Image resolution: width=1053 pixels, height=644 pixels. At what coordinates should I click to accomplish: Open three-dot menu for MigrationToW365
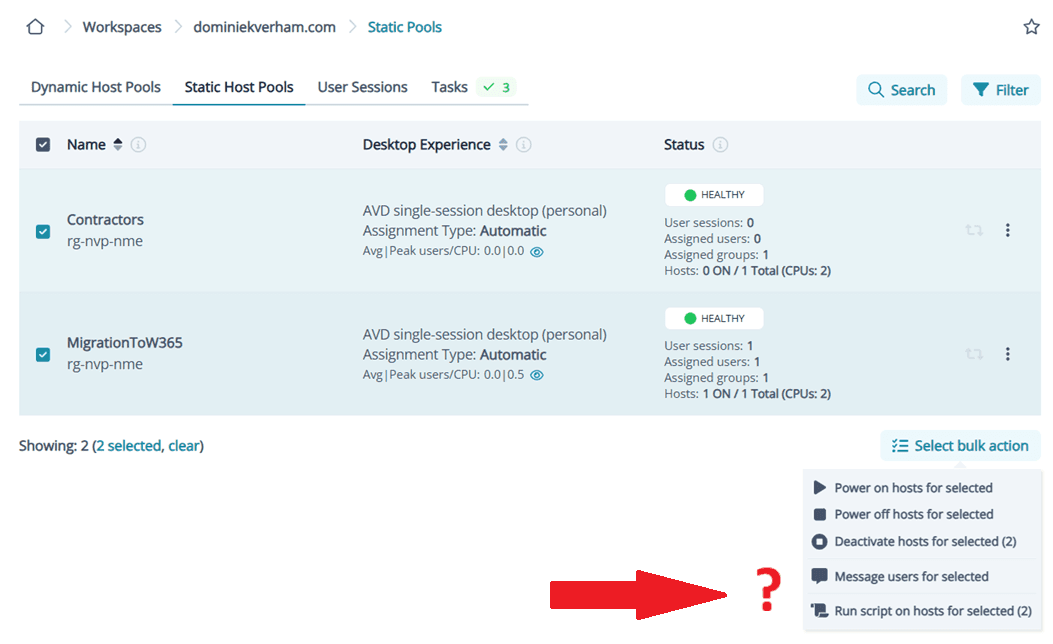pos(1007,354)
